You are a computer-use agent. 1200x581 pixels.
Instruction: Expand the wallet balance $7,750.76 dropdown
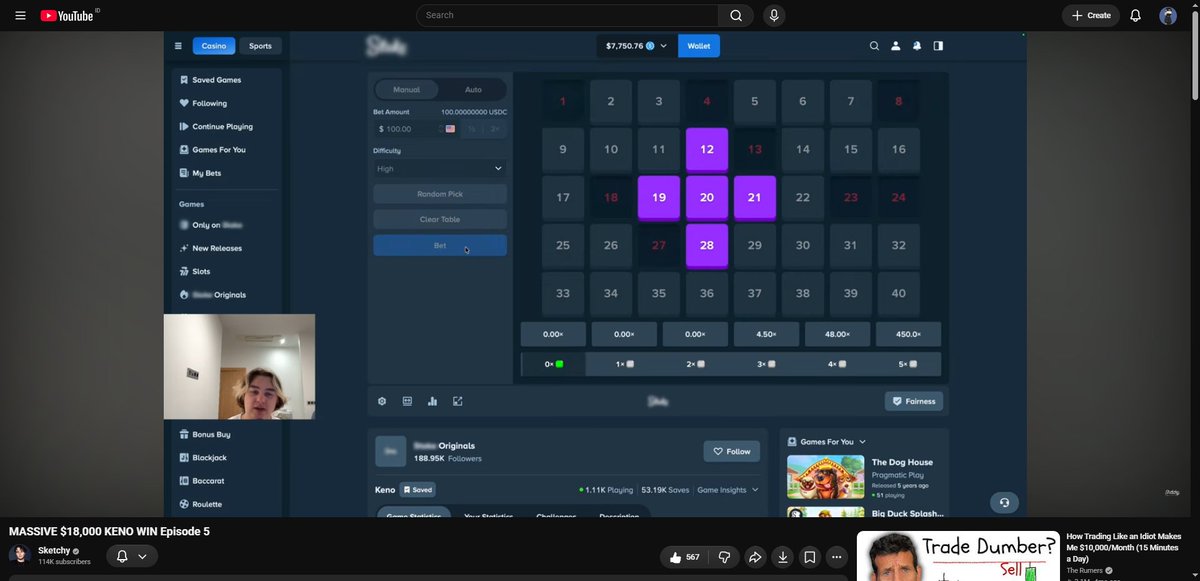pos(636,46)
